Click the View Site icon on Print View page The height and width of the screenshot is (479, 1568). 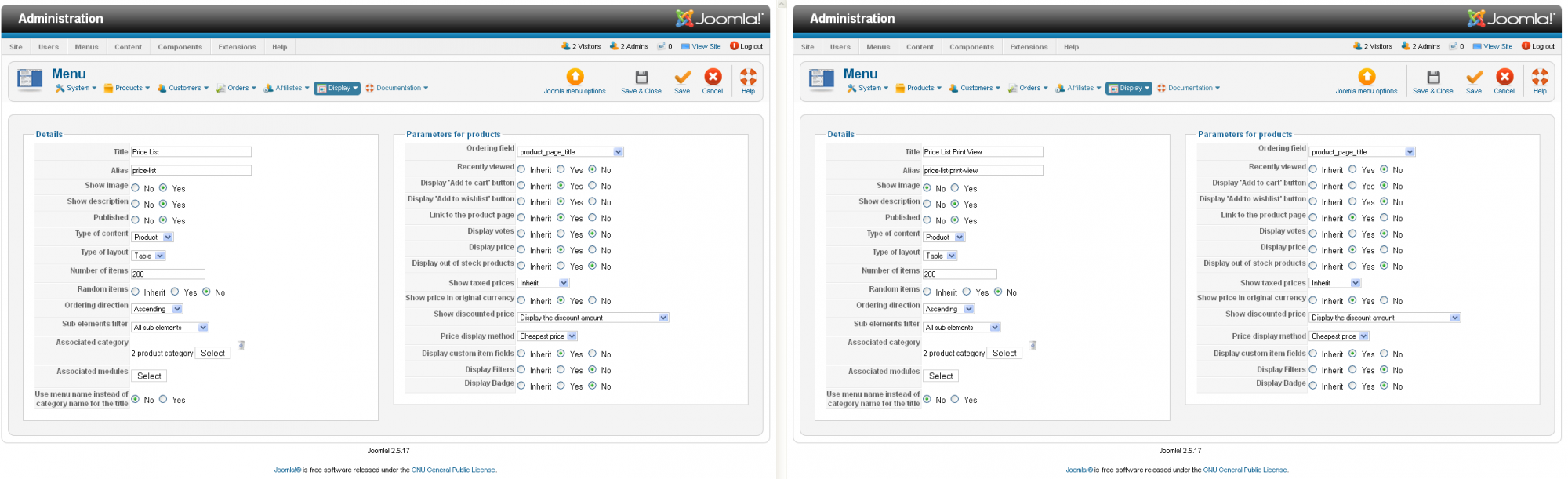1477,46
